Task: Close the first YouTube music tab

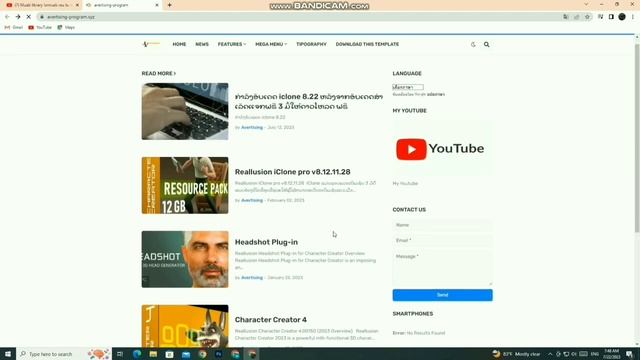Action: [77, 5]
